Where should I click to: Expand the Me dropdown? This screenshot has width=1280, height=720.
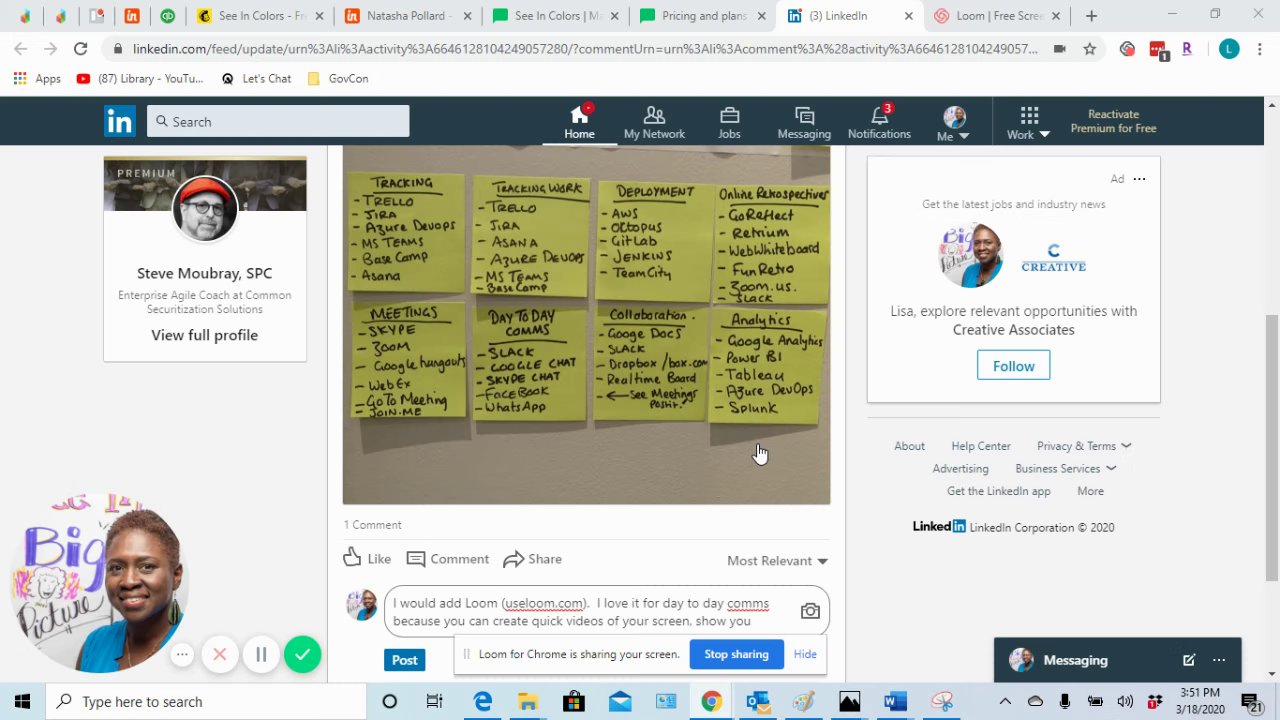pyautogui.click(x=954, y=124)
